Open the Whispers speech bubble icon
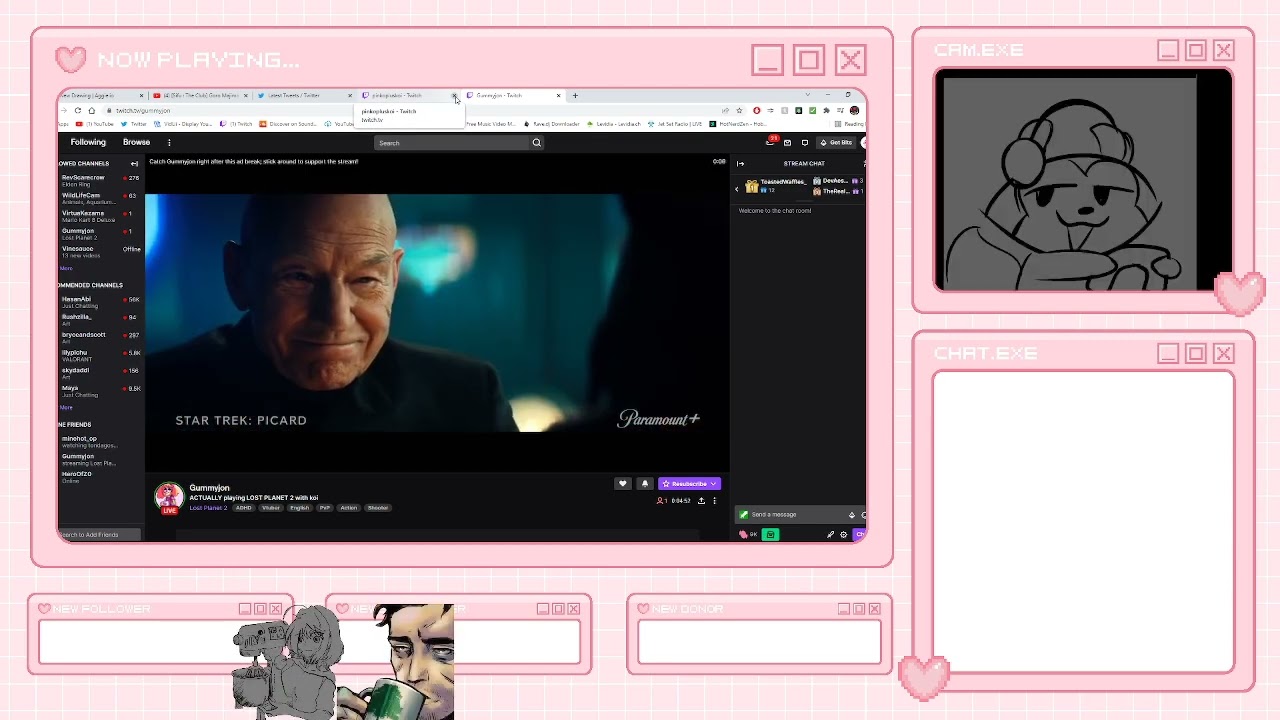This screenshot has height=720, width=1280. tap(805, 143)
